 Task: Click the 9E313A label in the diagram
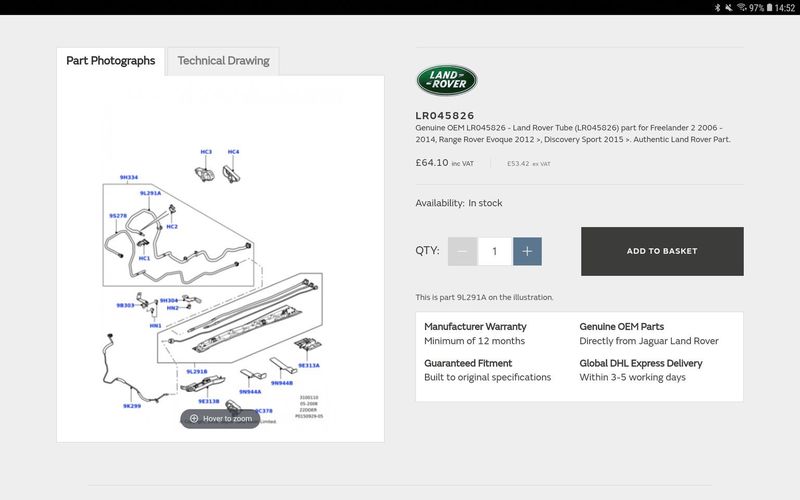click(309, 366)
